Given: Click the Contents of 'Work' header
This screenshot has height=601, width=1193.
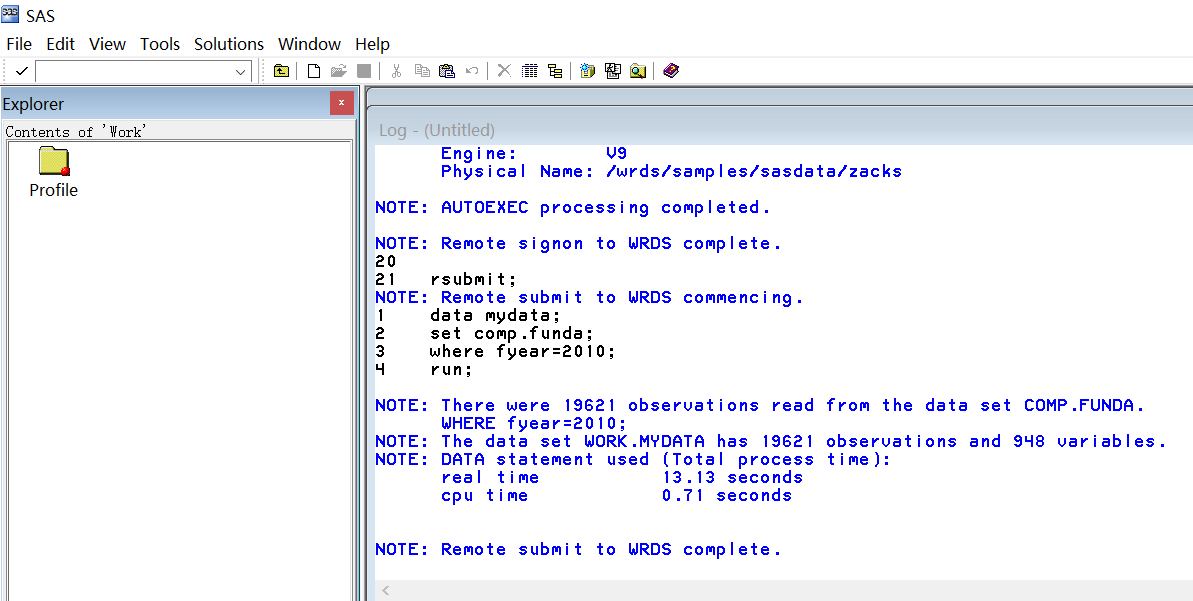Looking at the screenshot, I should [76, 132].
